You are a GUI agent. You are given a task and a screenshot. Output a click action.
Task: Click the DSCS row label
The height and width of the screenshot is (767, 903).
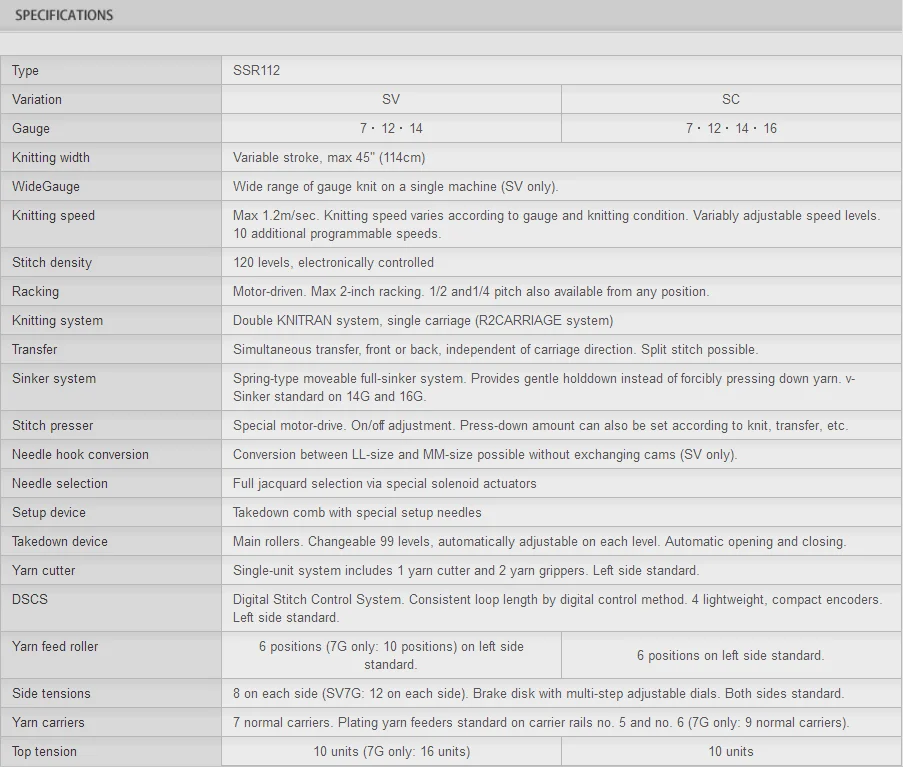[30, 600]
